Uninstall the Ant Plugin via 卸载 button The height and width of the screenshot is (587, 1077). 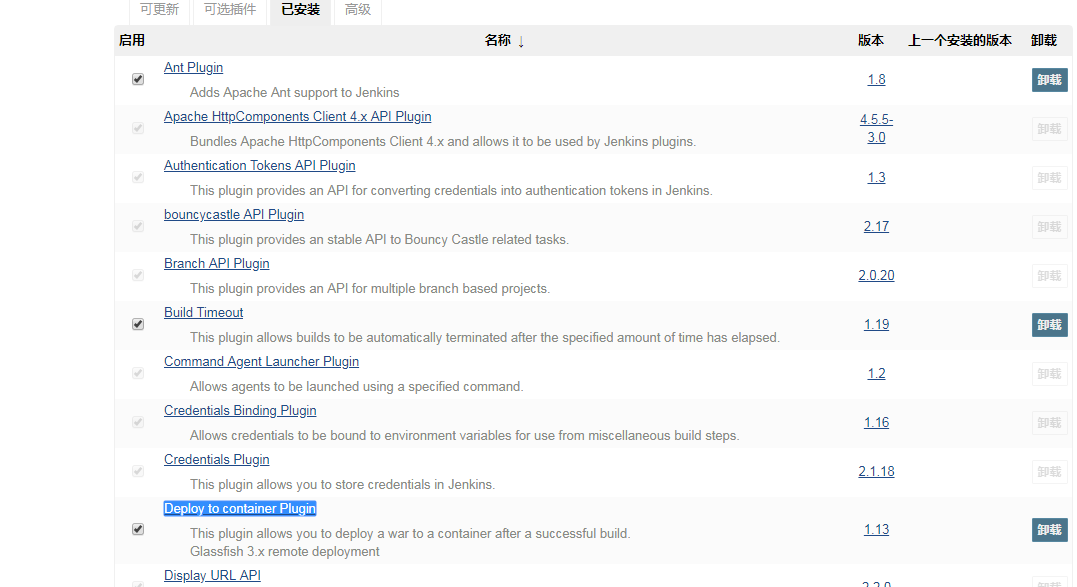coord(1049,79)
